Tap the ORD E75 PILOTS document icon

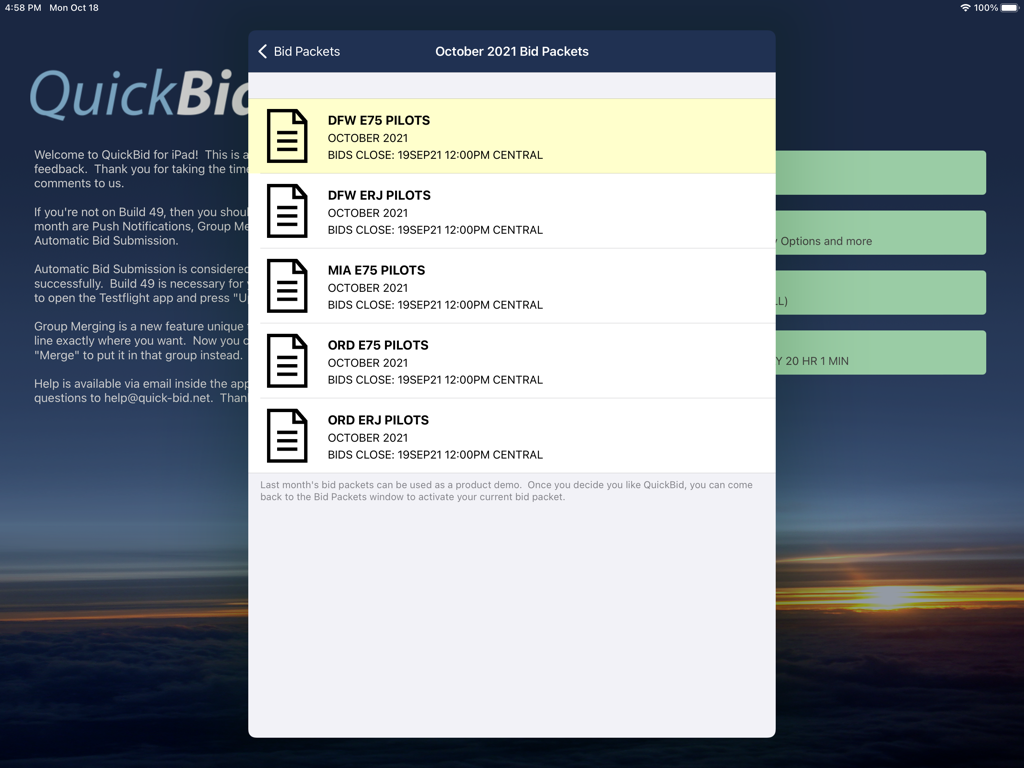(x=287, y=361)
